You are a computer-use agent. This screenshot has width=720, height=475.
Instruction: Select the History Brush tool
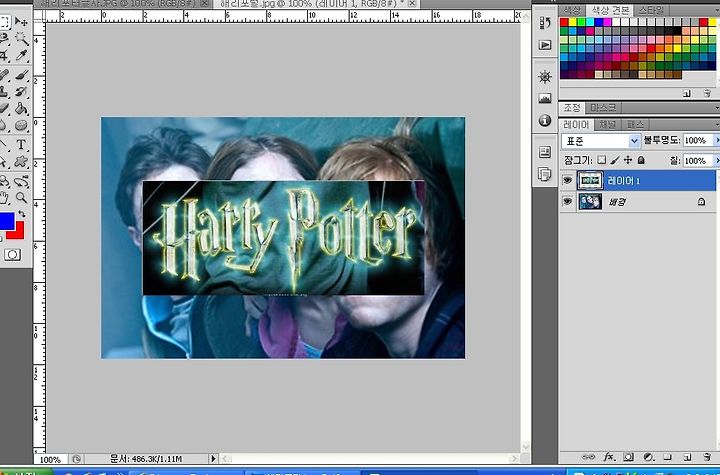(x=21, y=91)
